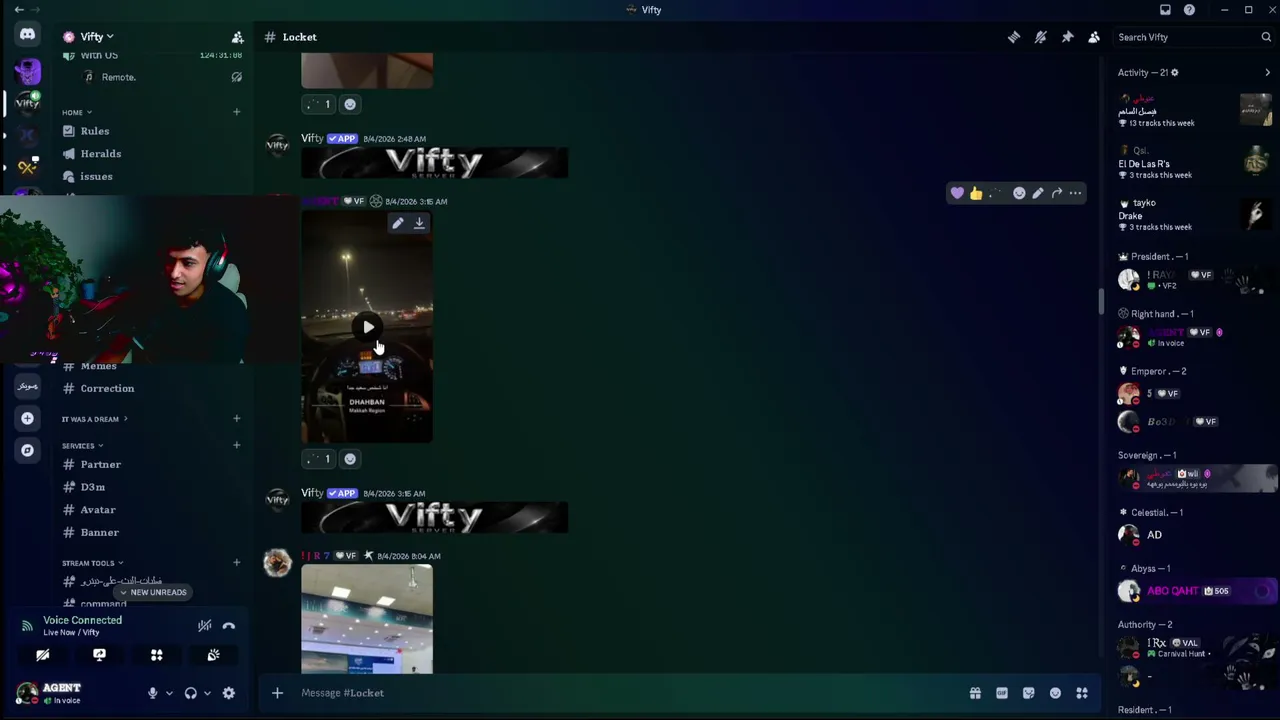Screen dimensions: 1280x720
Task: Edit the video attachment pencil icon
Action: click(398, 224)
